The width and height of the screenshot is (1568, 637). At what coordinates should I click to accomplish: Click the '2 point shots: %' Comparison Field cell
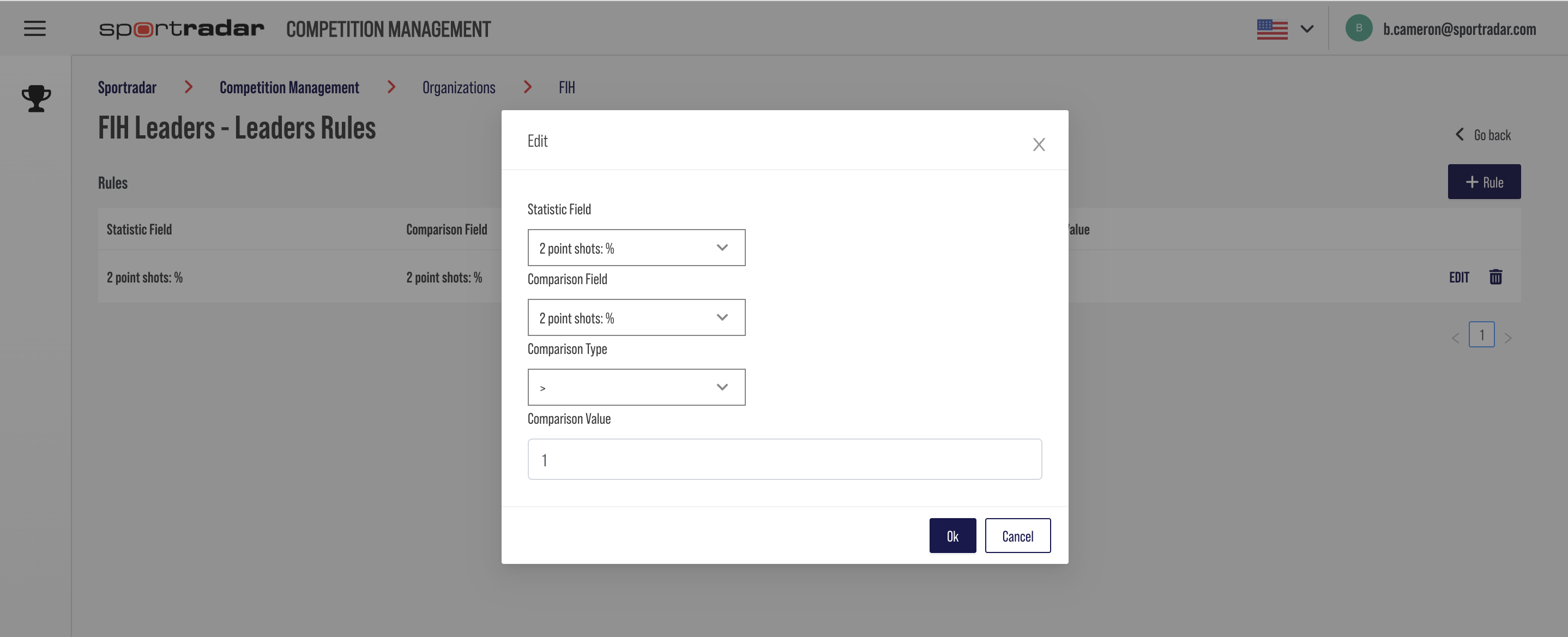(x=444, y=278)
